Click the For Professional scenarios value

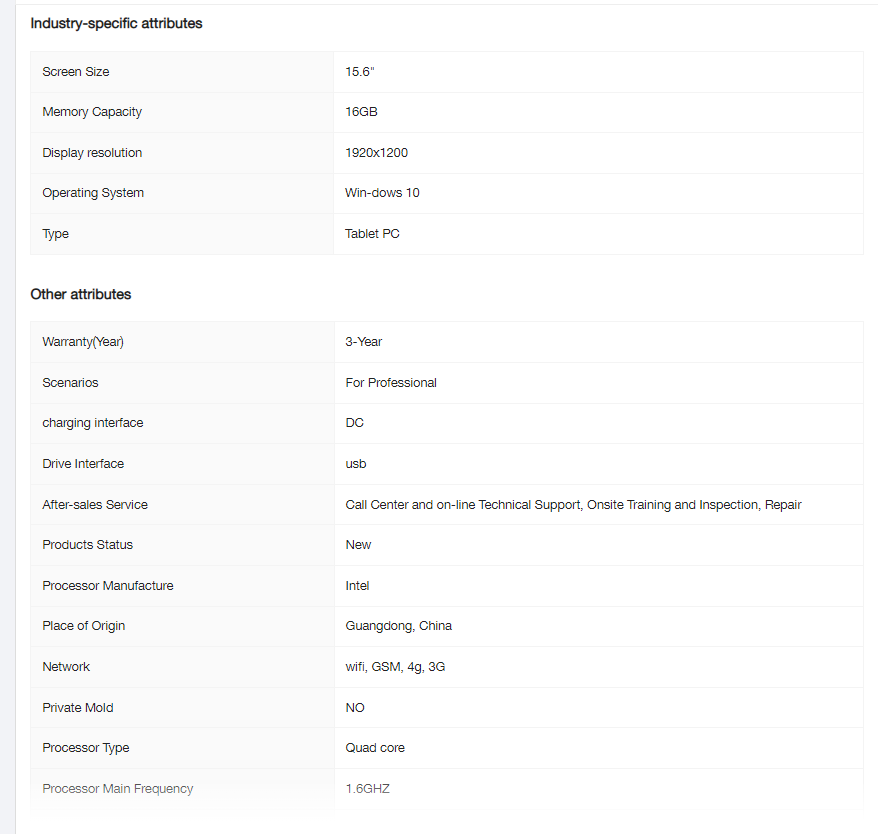pyautogui.click(x=391, y=383)
